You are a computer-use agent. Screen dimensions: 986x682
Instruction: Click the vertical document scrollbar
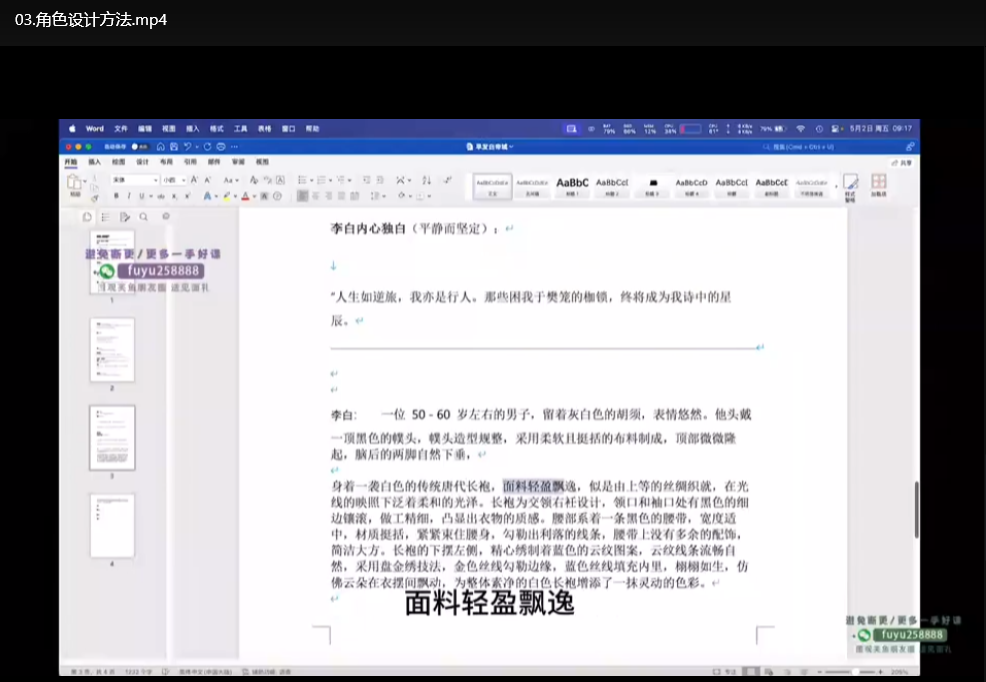(x=916, y=509)
